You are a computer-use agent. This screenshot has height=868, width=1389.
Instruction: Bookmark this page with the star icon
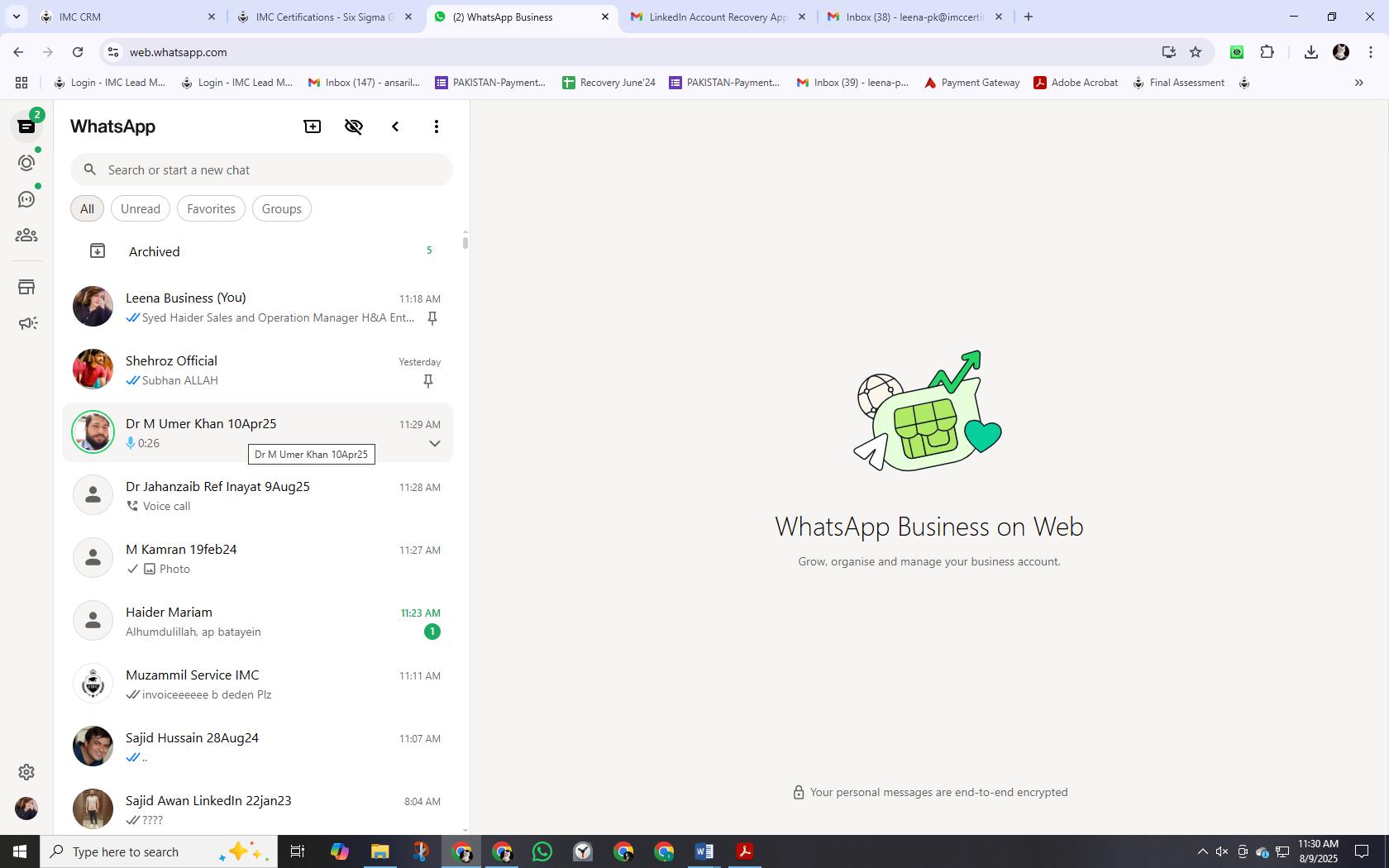1196,52
